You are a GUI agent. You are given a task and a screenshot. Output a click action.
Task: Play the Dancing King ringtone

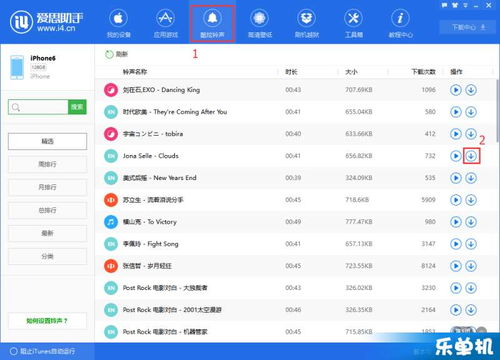tap(456, 90)
